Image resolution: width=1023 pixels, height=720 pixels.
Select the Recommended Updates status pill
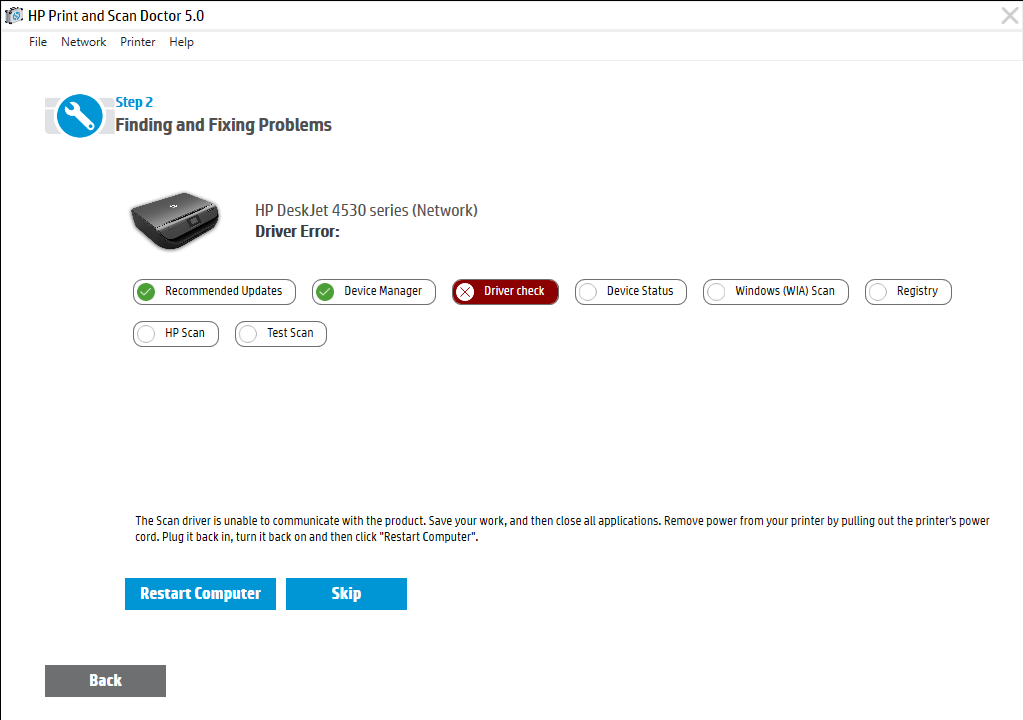click(214, 292)
